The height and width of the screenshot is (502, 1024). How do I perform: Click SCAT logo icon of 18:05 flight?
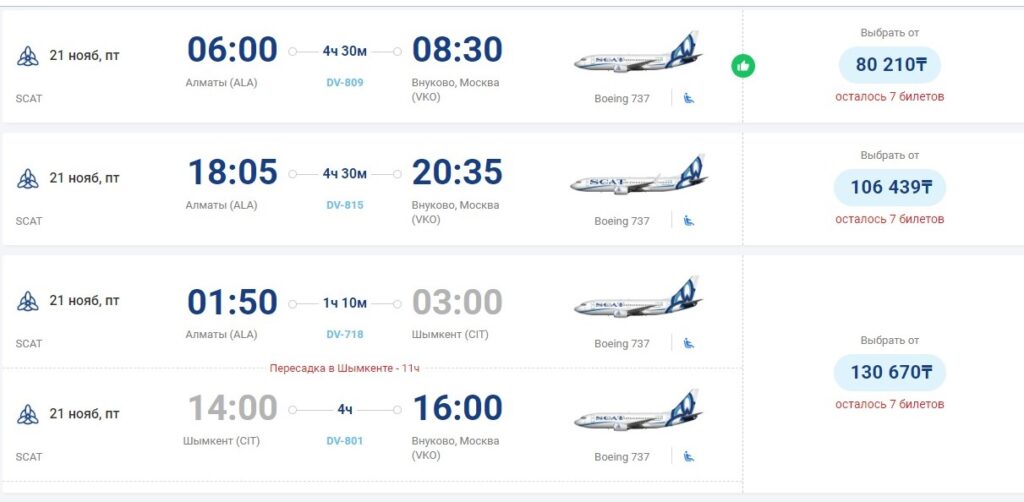[28, 179]
